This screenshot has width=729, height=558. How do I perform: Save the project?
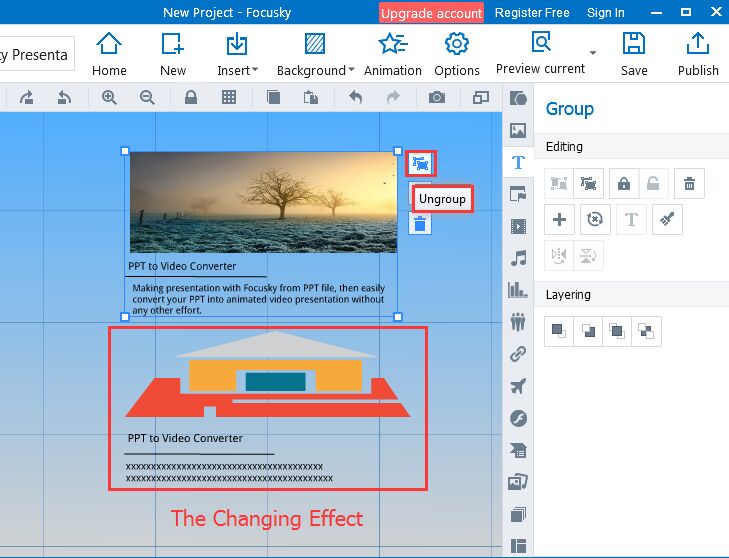pos(634,54)
